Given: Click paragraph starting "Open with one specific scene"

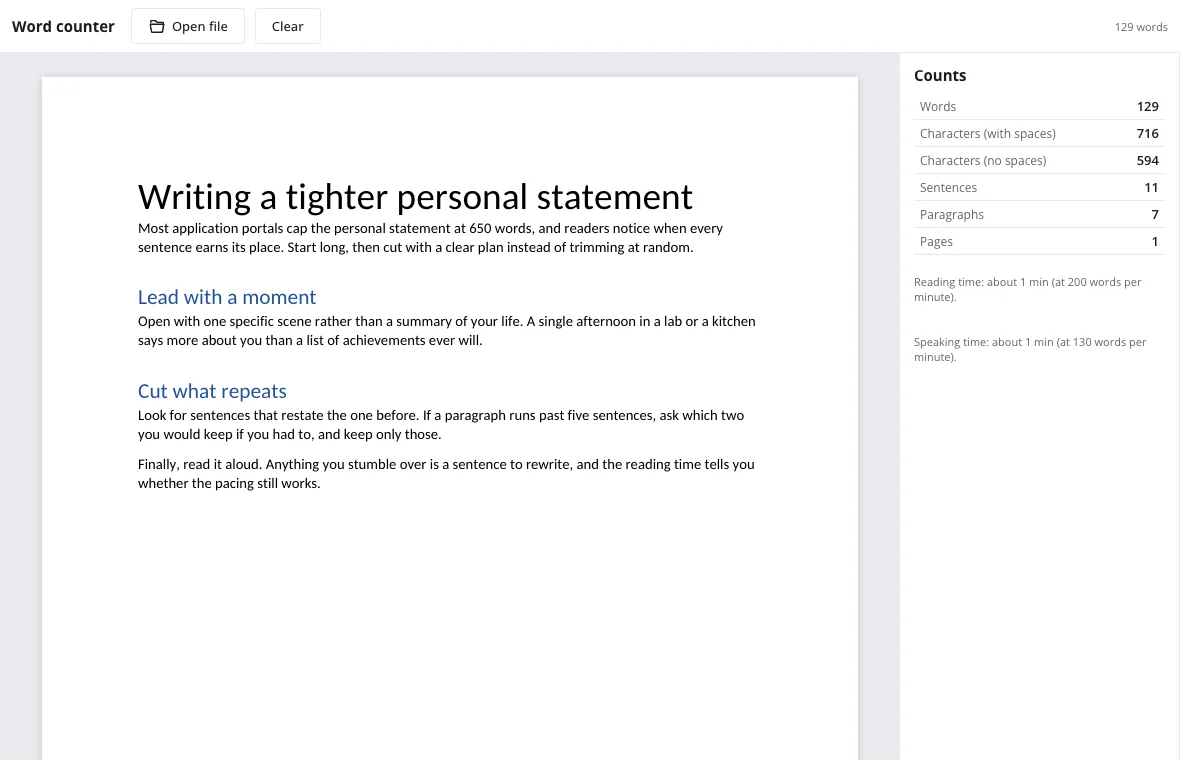Looking at the screenshot, I should pos(446,331).
